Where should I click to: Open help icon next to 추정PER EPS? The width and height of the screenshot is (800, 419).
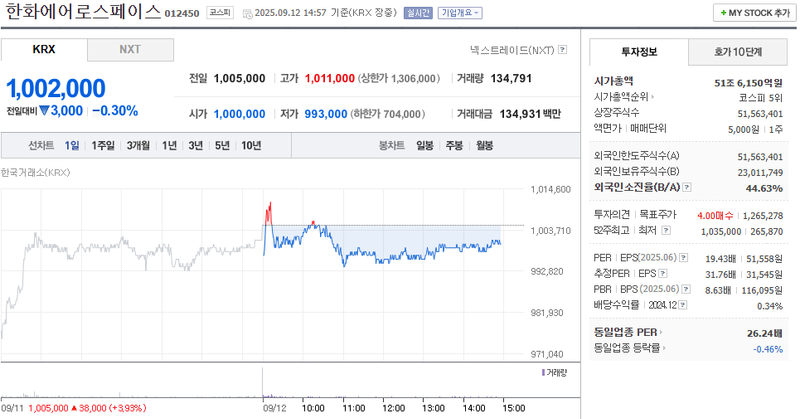coord(663,274)
